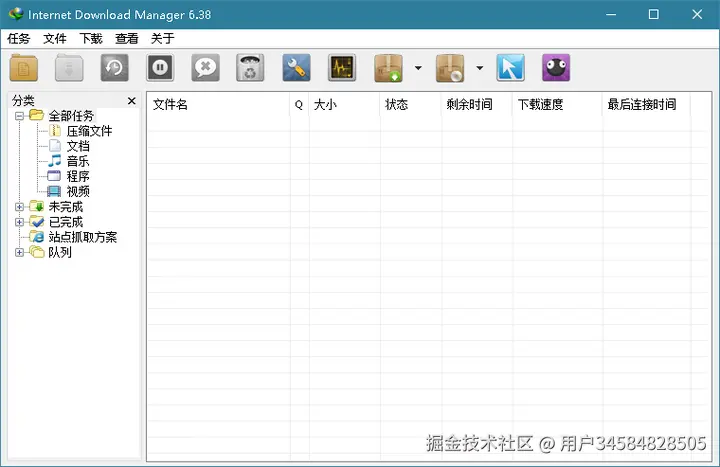Select the 程序 category

78,176
